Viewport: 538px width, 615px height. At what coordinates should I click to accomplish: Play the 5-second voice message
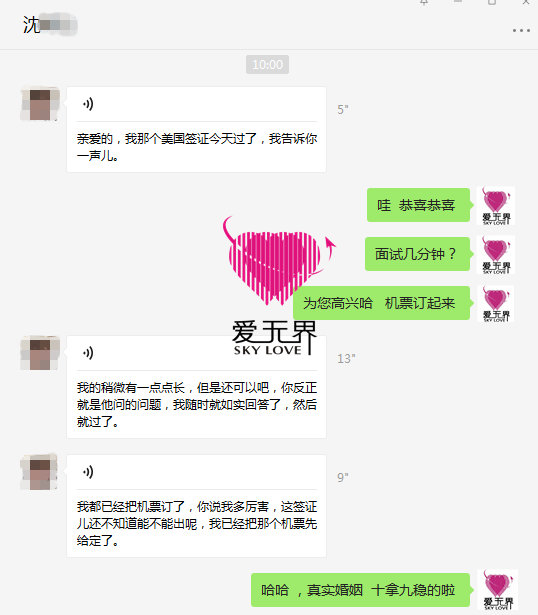tap(88, 104)
